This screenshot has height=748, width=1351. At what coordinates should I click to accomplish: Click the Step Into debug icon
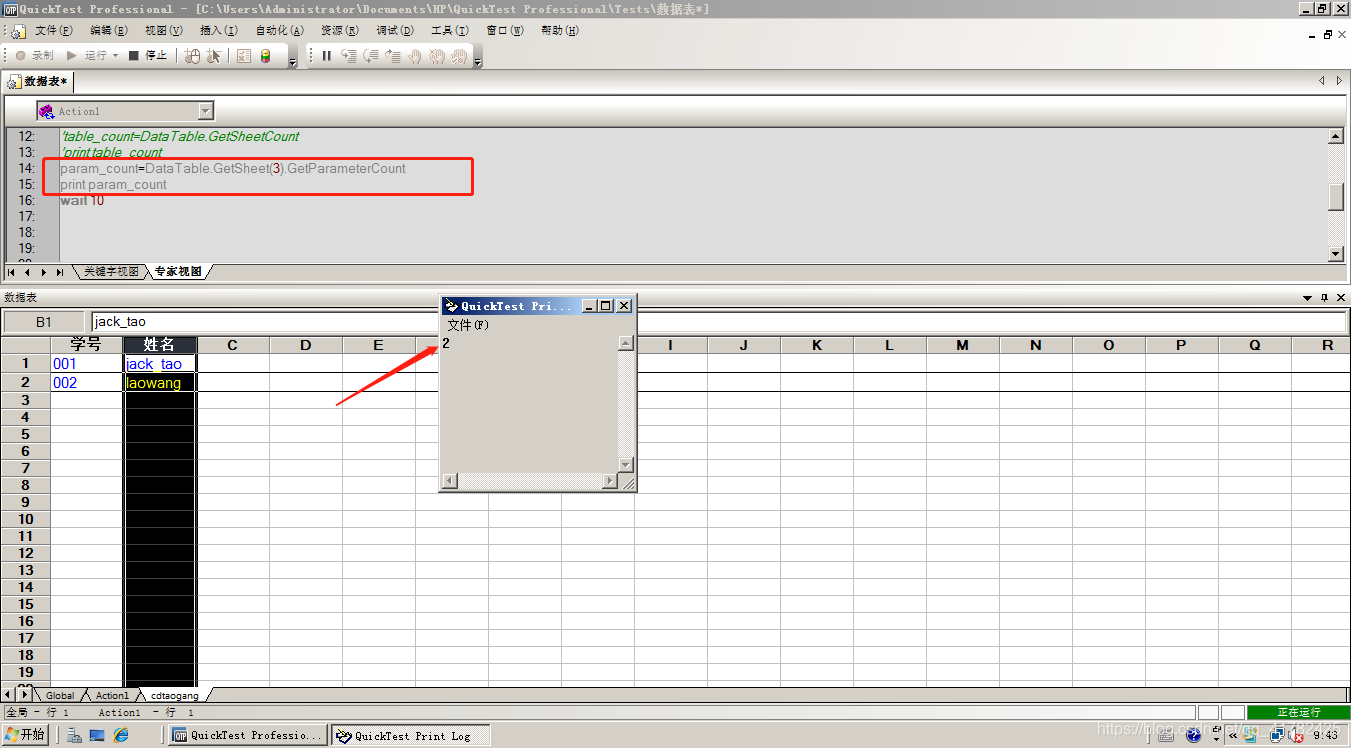pos(349,56)
